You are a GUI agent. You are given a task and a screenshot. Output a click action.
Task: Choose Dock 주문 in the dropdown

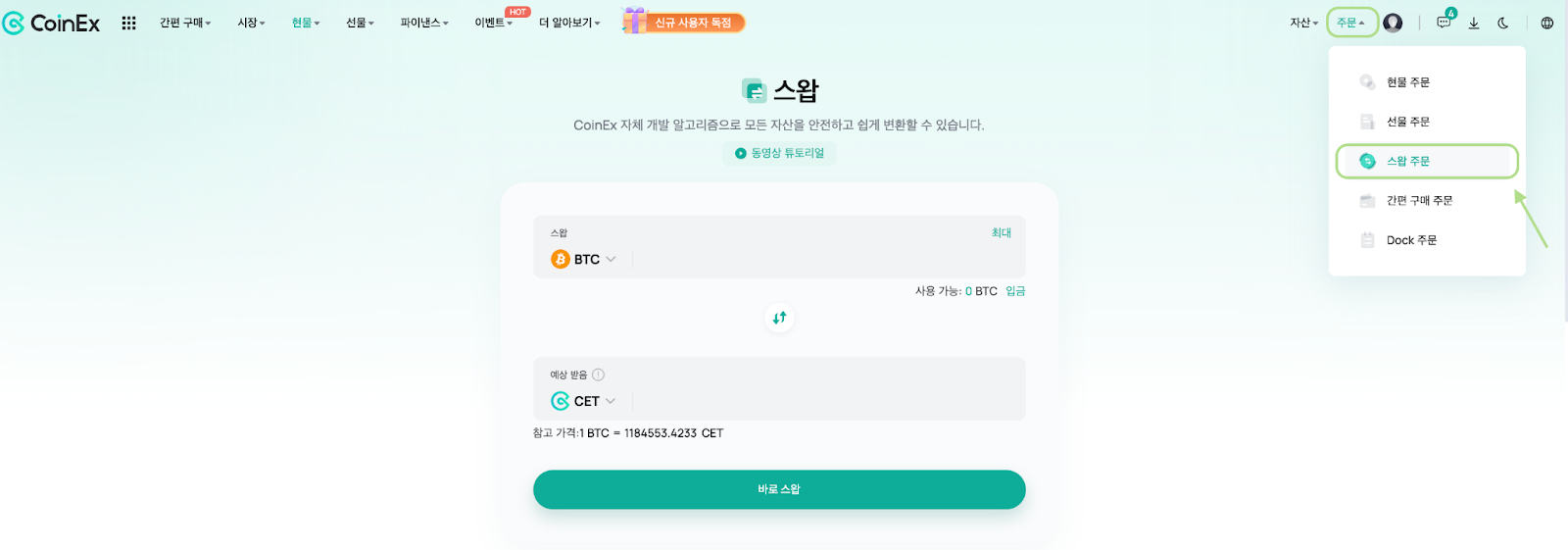[x=1411, y=240]
